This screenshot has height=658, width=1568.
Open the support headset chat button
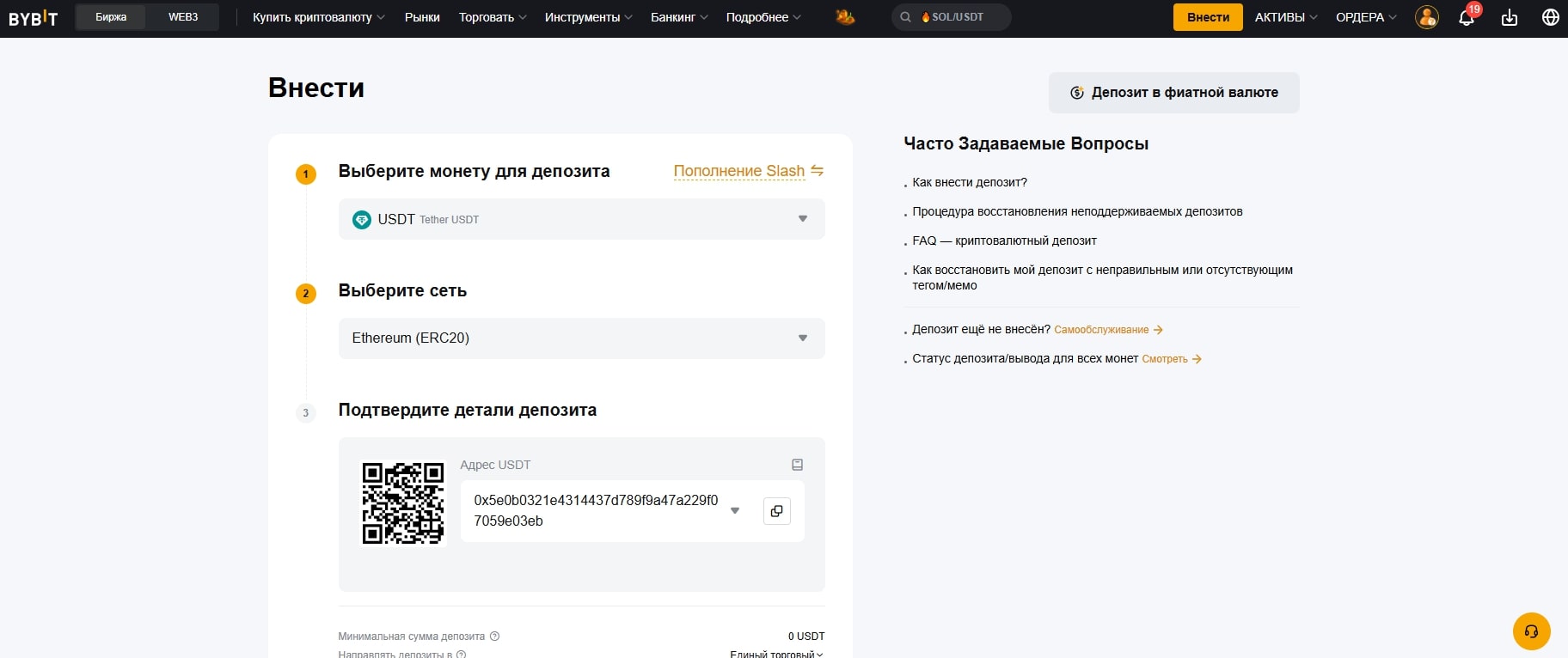(1532, 631)
